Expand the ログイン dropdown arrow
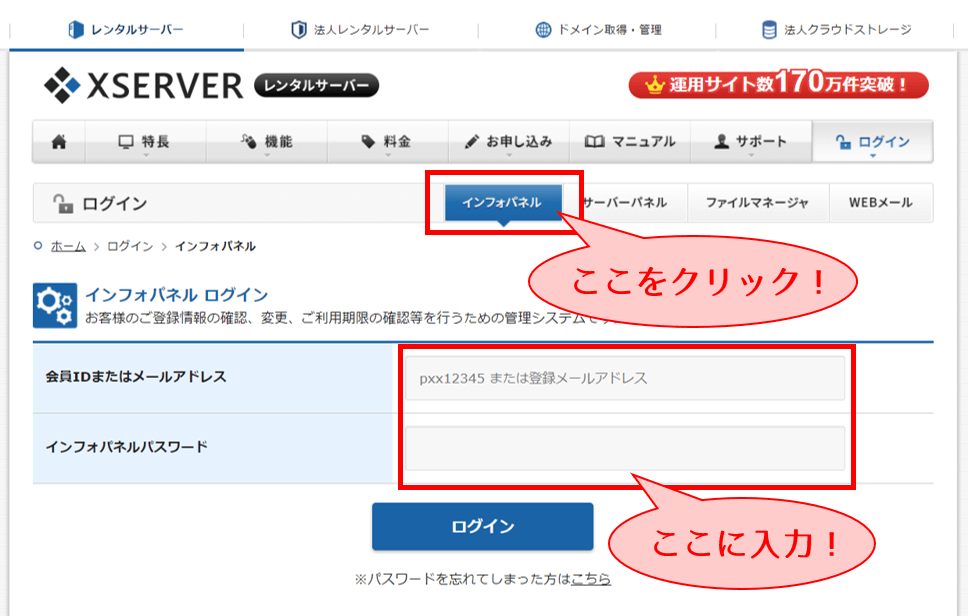The image size is (968, 616). coord(873,156)
